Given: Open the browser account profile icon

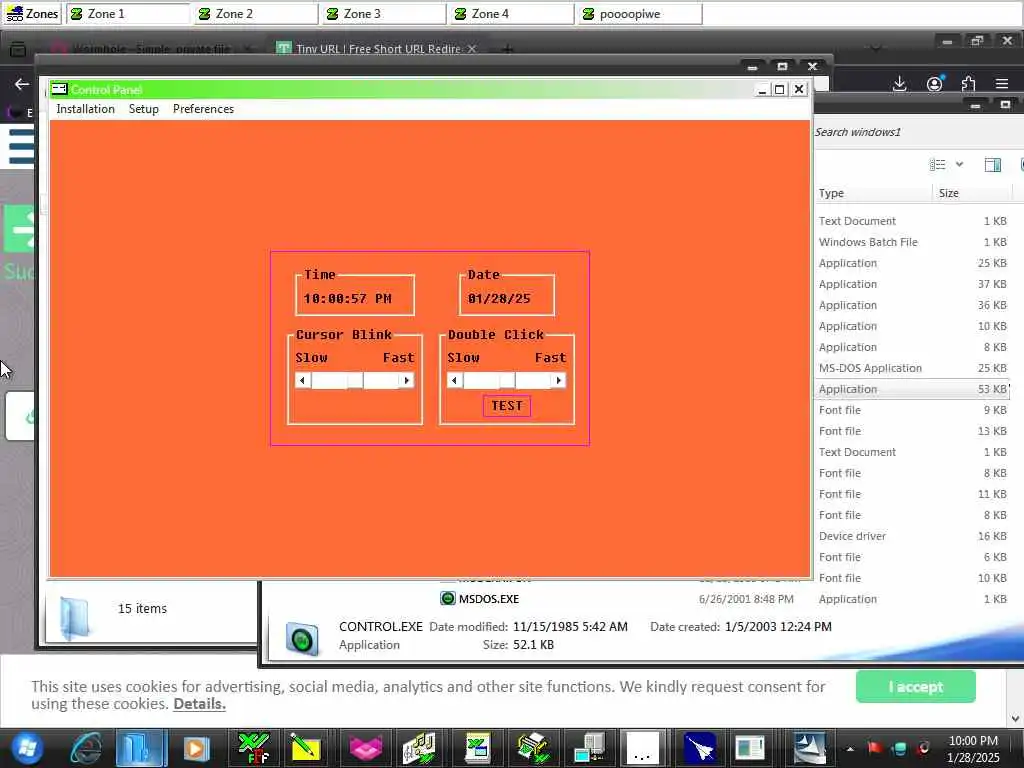Looking at the screenshot, I should tap(935, 84).
